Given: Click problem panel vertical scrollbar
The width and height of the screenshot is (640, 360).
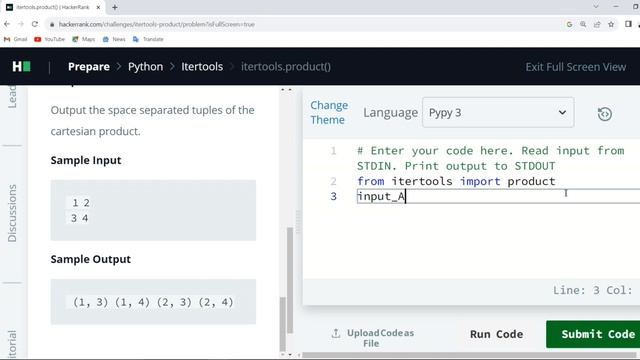Looking at the screenshot, I should click(289, 280).
